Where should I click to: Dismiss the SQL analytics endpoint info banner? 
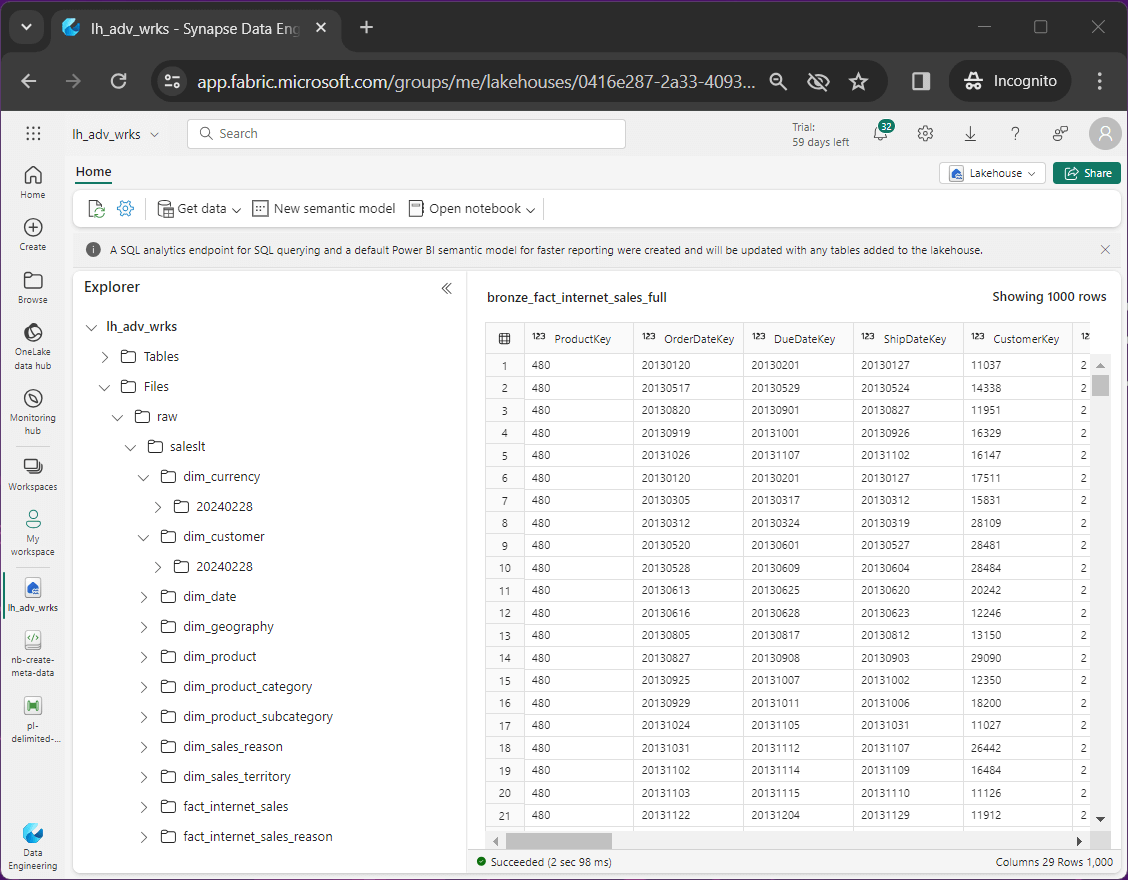1105,250
